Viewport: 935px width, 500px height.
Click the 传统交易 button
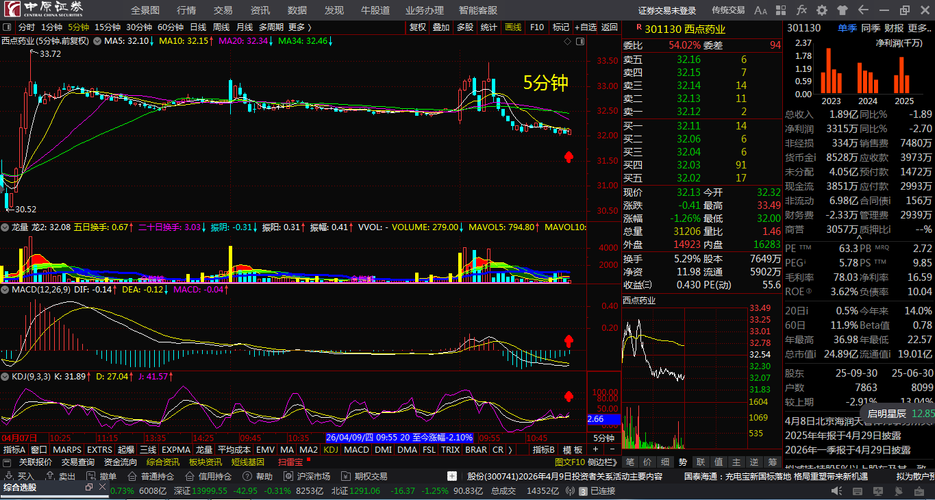pos(728,10)
